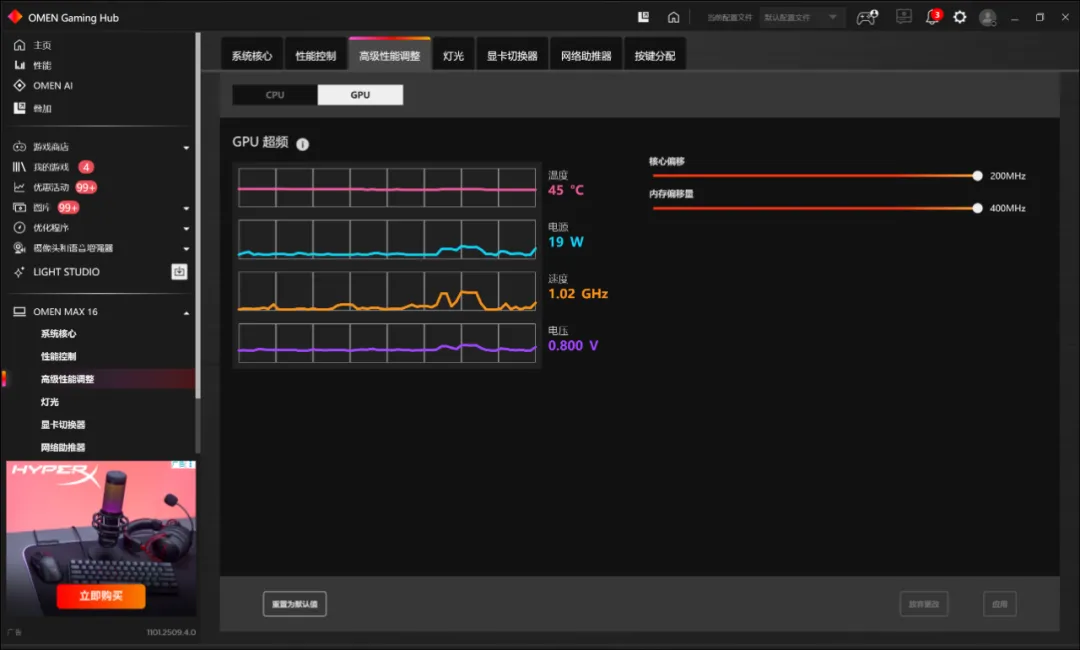Select 灯光 under OMEN MAX 16

[x=50, y=402]
